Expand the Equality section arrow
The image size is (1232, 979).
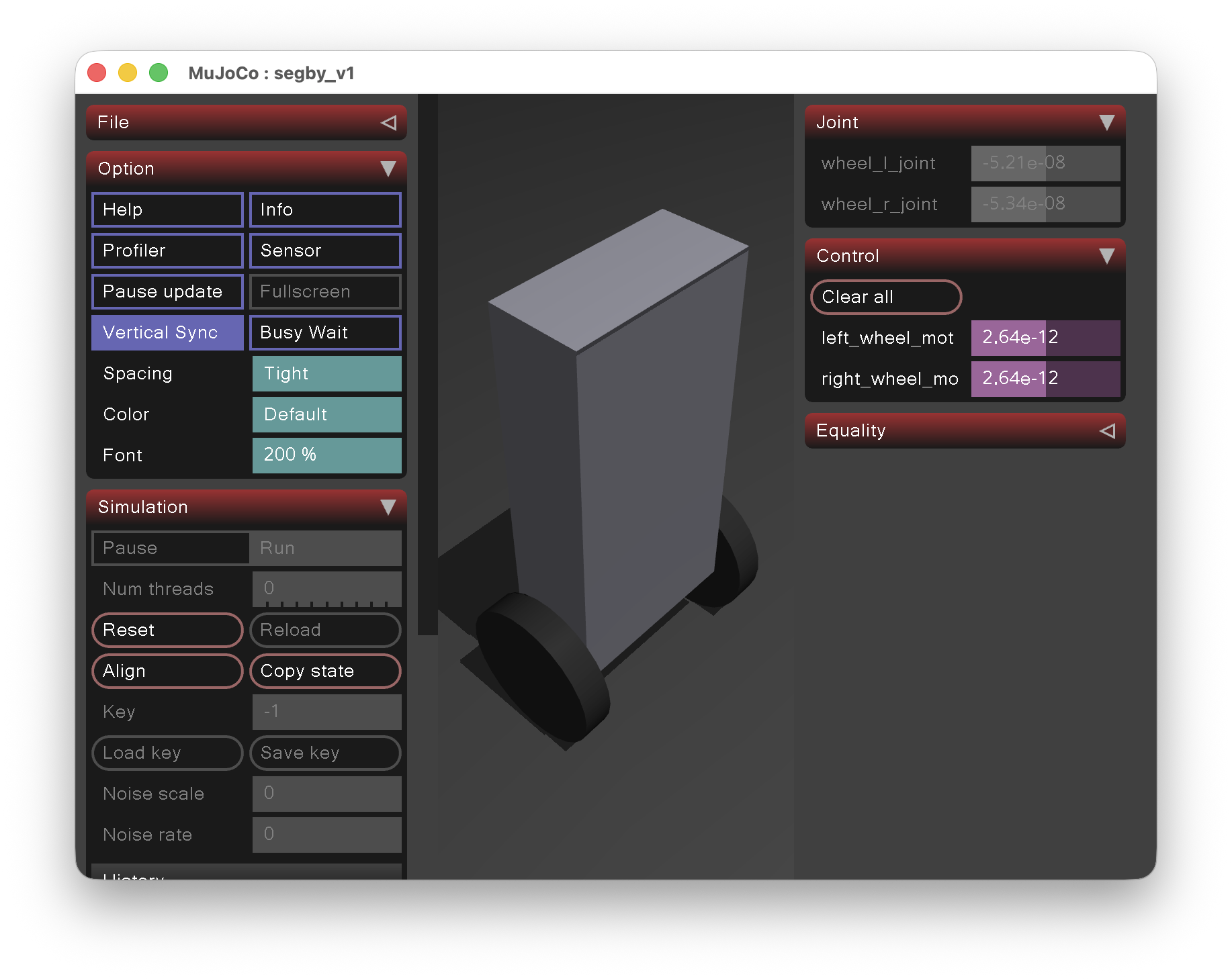pyautogui.click(x=1107, y=430)
